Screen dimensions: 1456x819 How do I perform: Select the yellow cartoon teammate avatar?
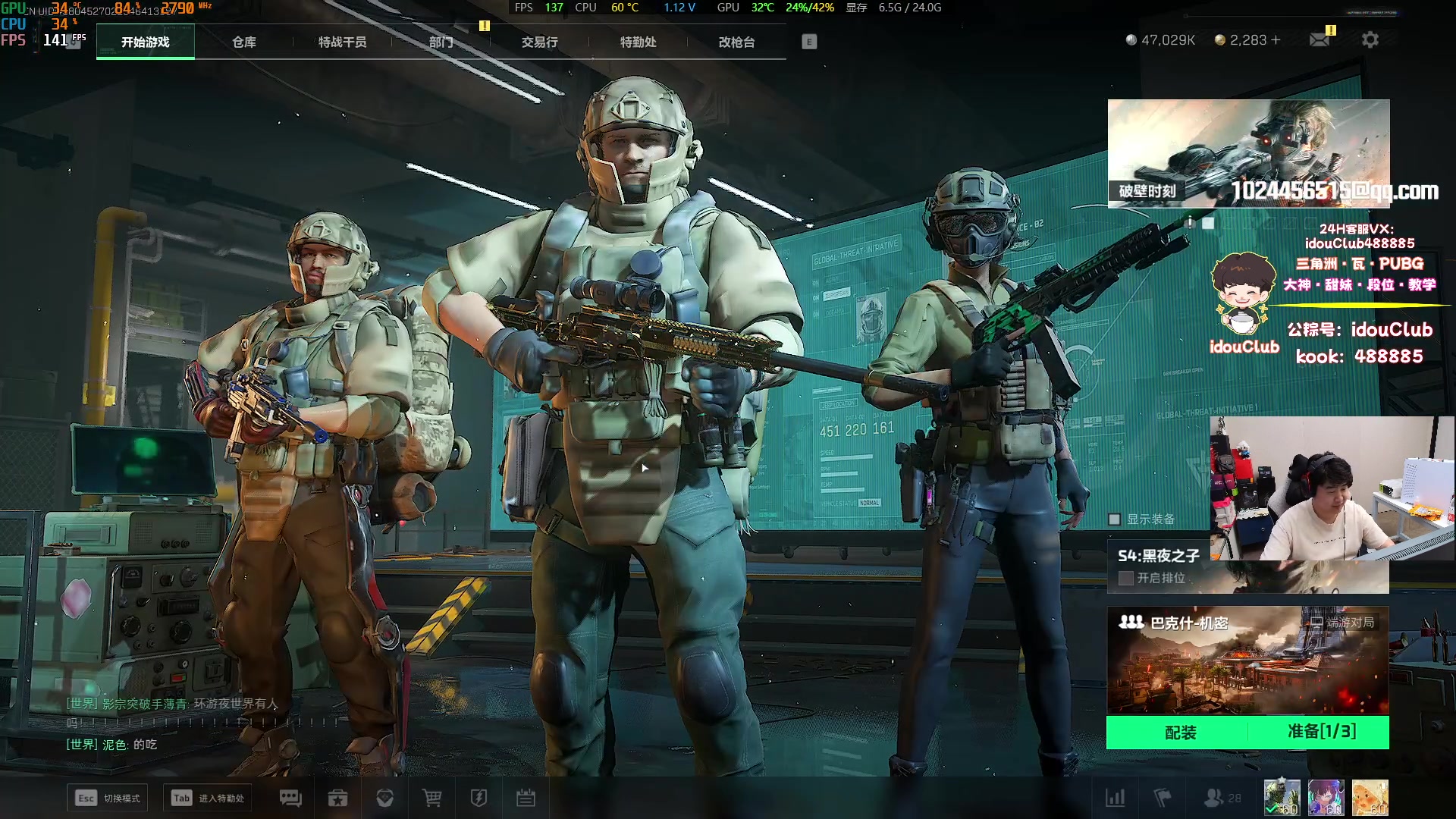click(1370, 798)
